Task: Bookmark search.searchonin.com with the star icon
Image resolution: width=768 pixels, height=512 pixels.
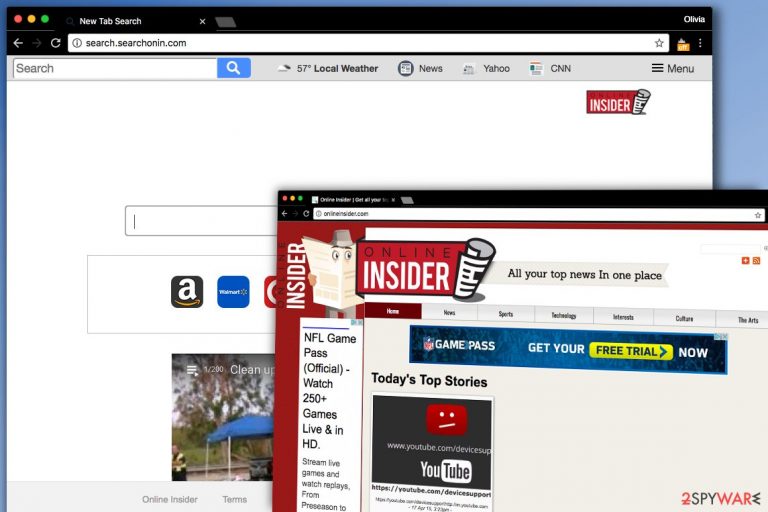Action: point(659,43)
